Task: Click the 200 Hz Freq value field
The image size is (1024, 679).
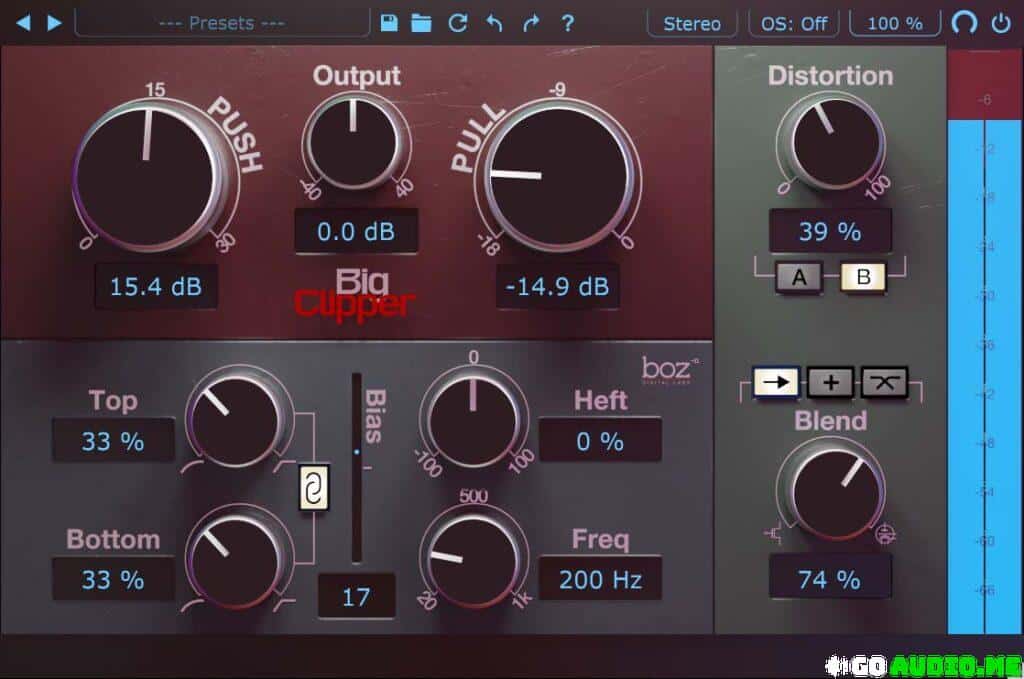Action: tap(600, 579)
